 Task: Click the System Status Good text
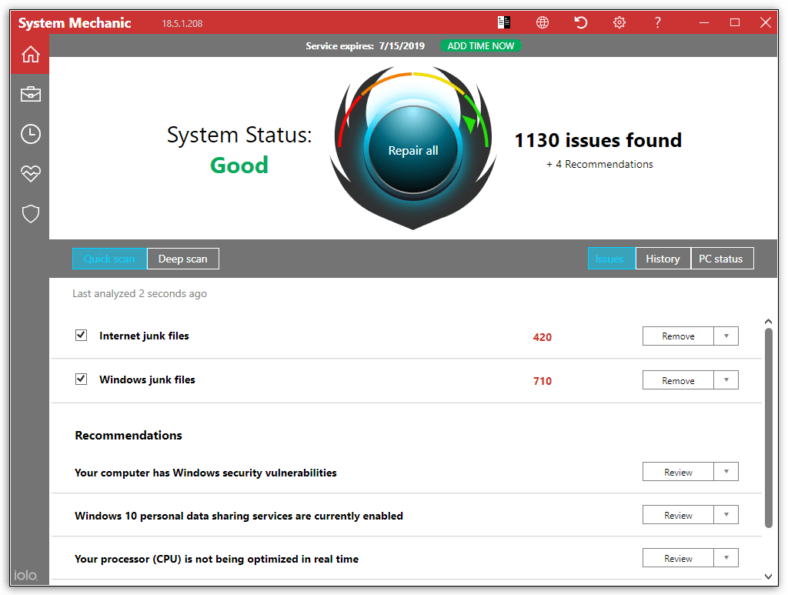pos(239,150)
